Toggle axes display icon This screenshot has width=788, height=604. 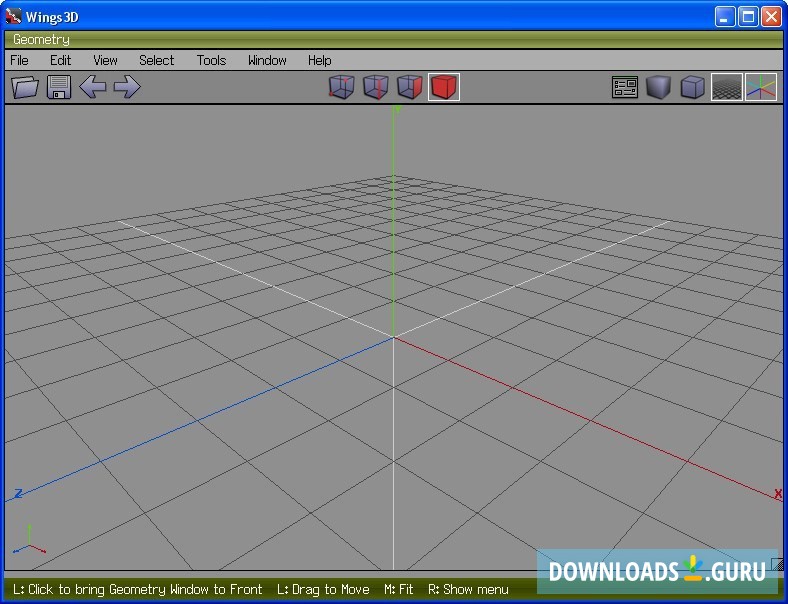coord(761,88)
